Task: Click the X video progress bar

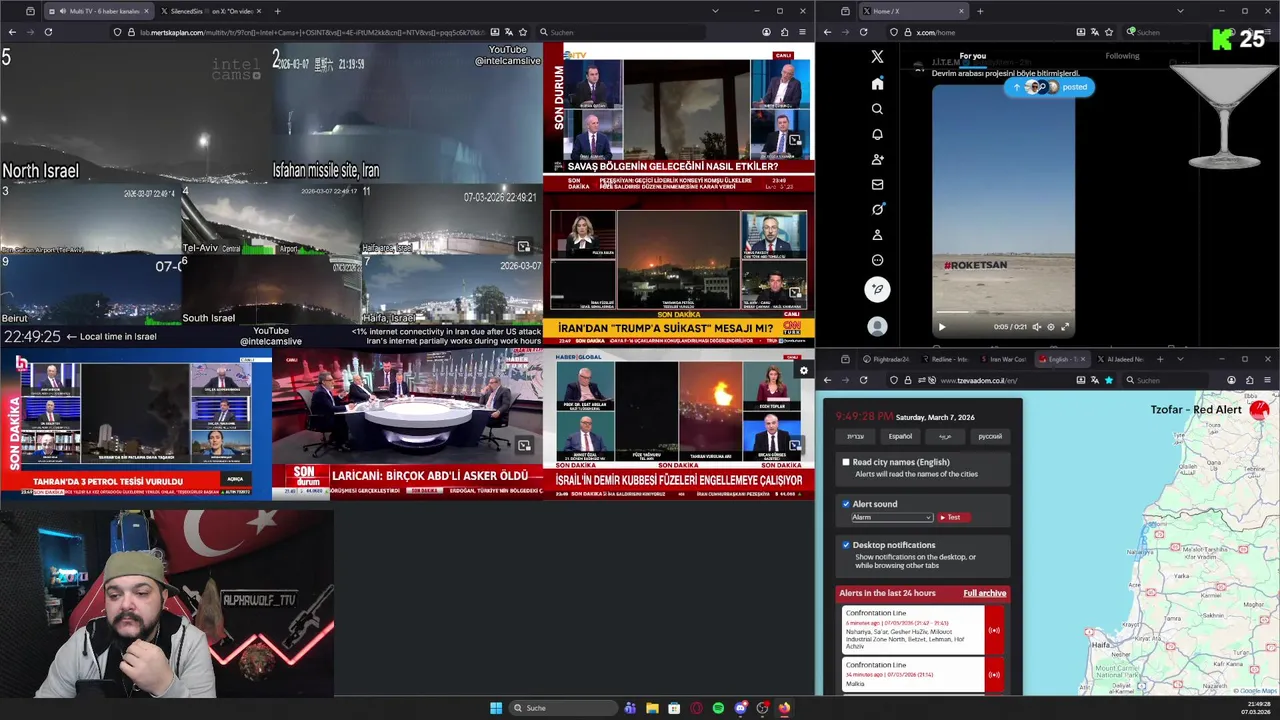Action: [1003, 314]
